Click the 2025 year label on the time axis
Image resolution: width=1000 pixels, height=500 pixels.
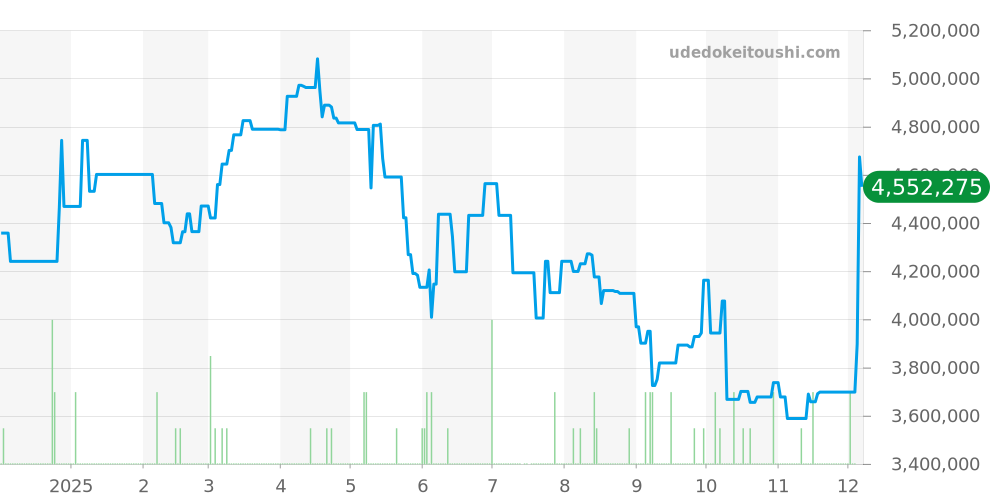coord(71,486)
